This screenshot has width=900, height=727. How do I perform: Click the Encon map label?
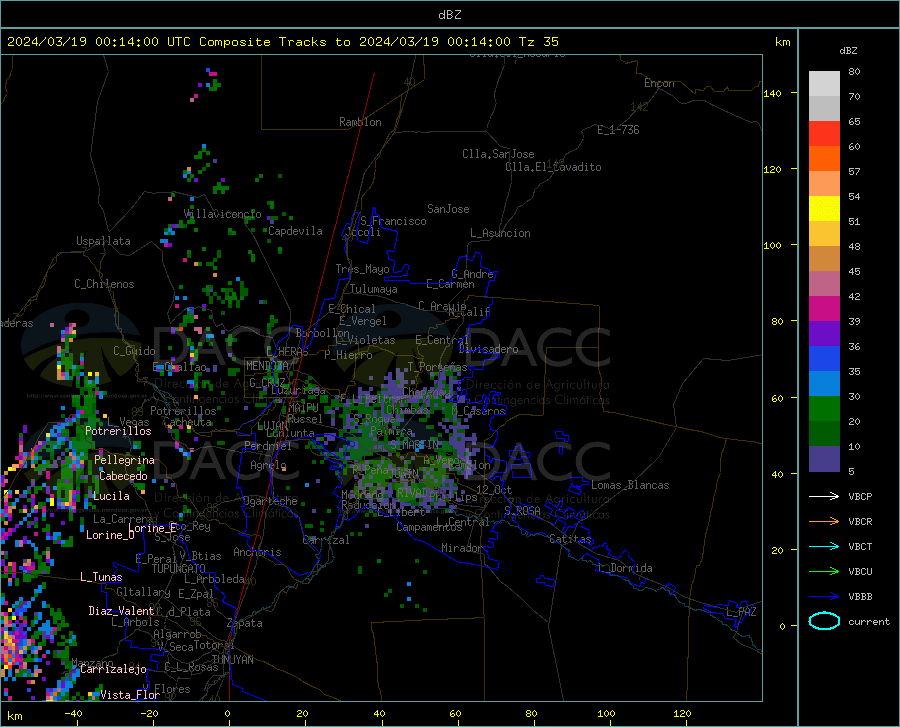point(659,83)
